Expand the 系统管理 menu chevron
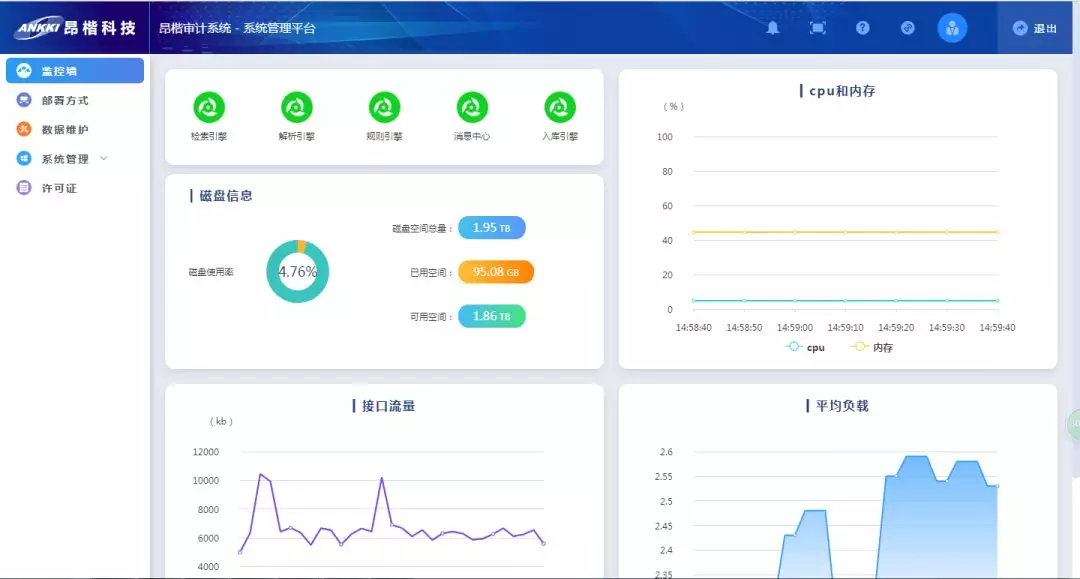This screenshot has width=1080, height=579. click(104, 159)
